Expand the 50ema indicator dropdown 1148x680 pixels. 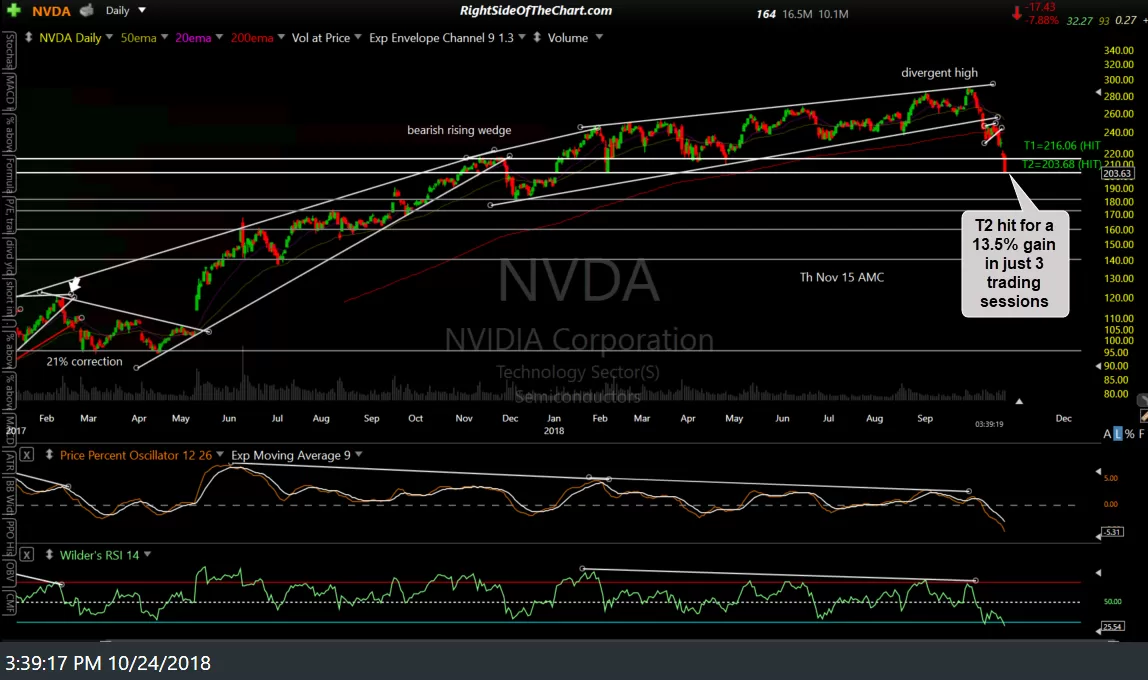click(x=164, y=37)
